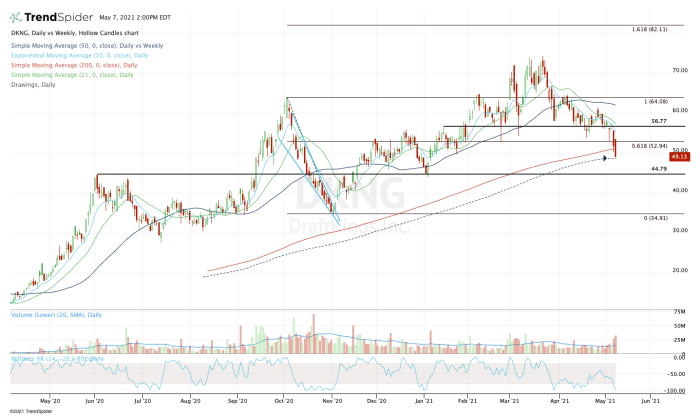
Task: Click the 25M volume axis label
Action: (680, 340)
